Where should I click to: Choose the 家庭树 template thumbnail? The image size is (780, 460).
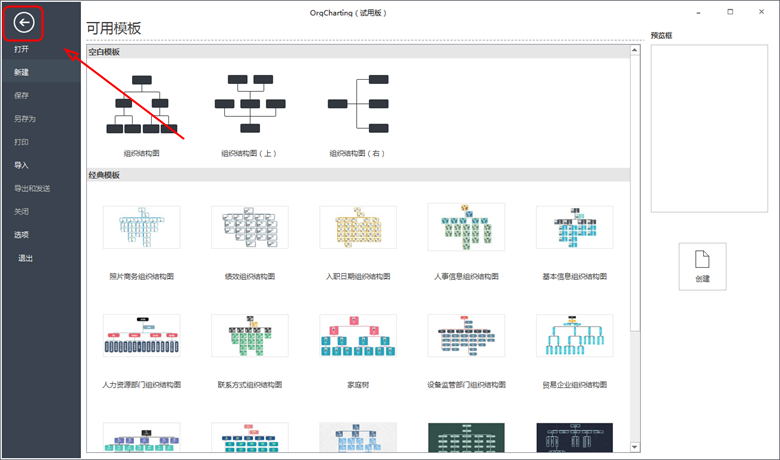click(x=358, y=336)
